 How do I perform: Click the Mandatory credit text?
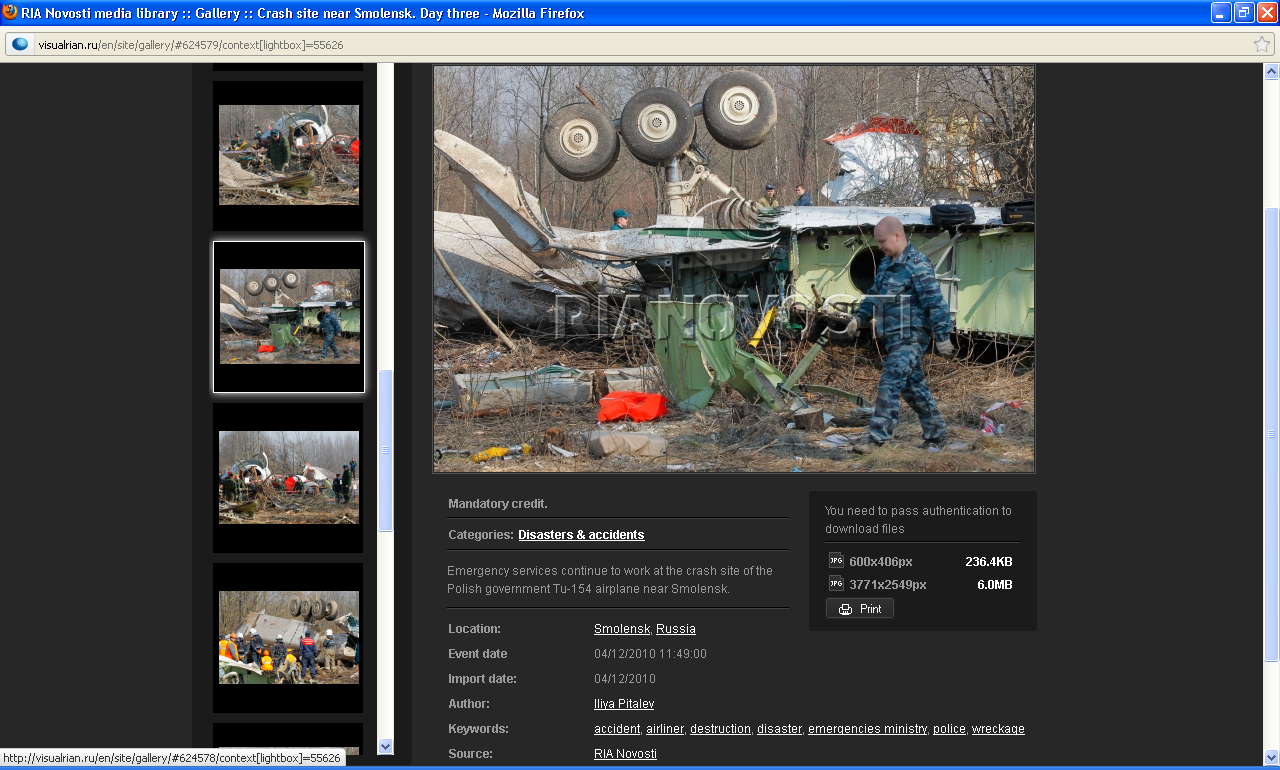(x=498, y=504)
